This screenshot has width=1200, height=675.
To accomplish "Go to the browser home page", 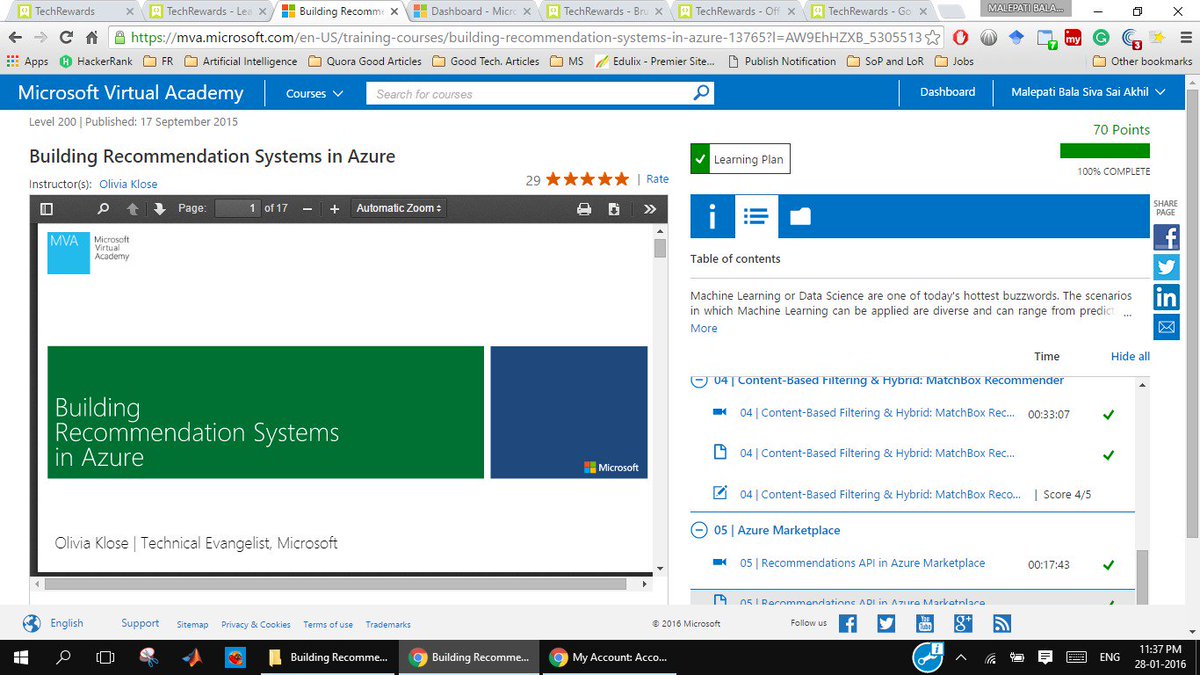I will click(92, 38).
